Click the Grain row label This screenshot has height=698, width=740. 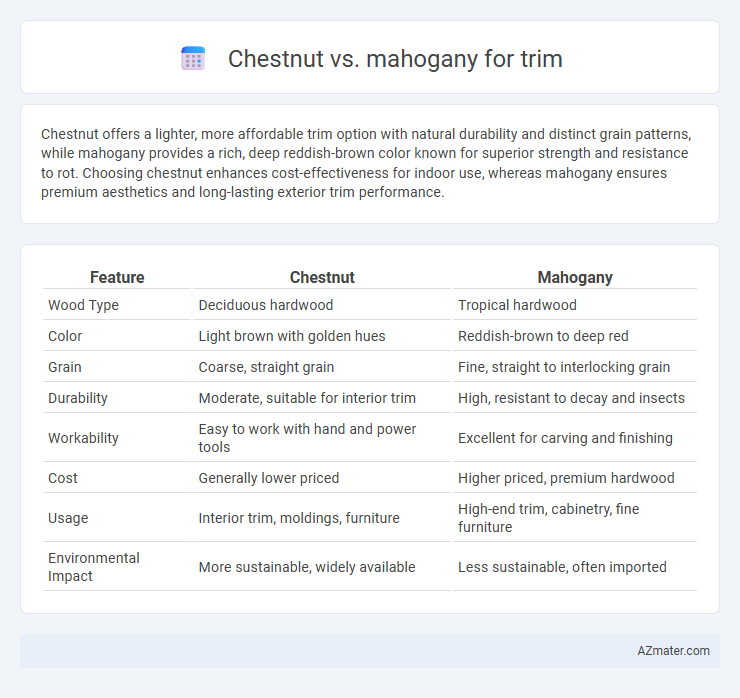(x=65, y=367)
